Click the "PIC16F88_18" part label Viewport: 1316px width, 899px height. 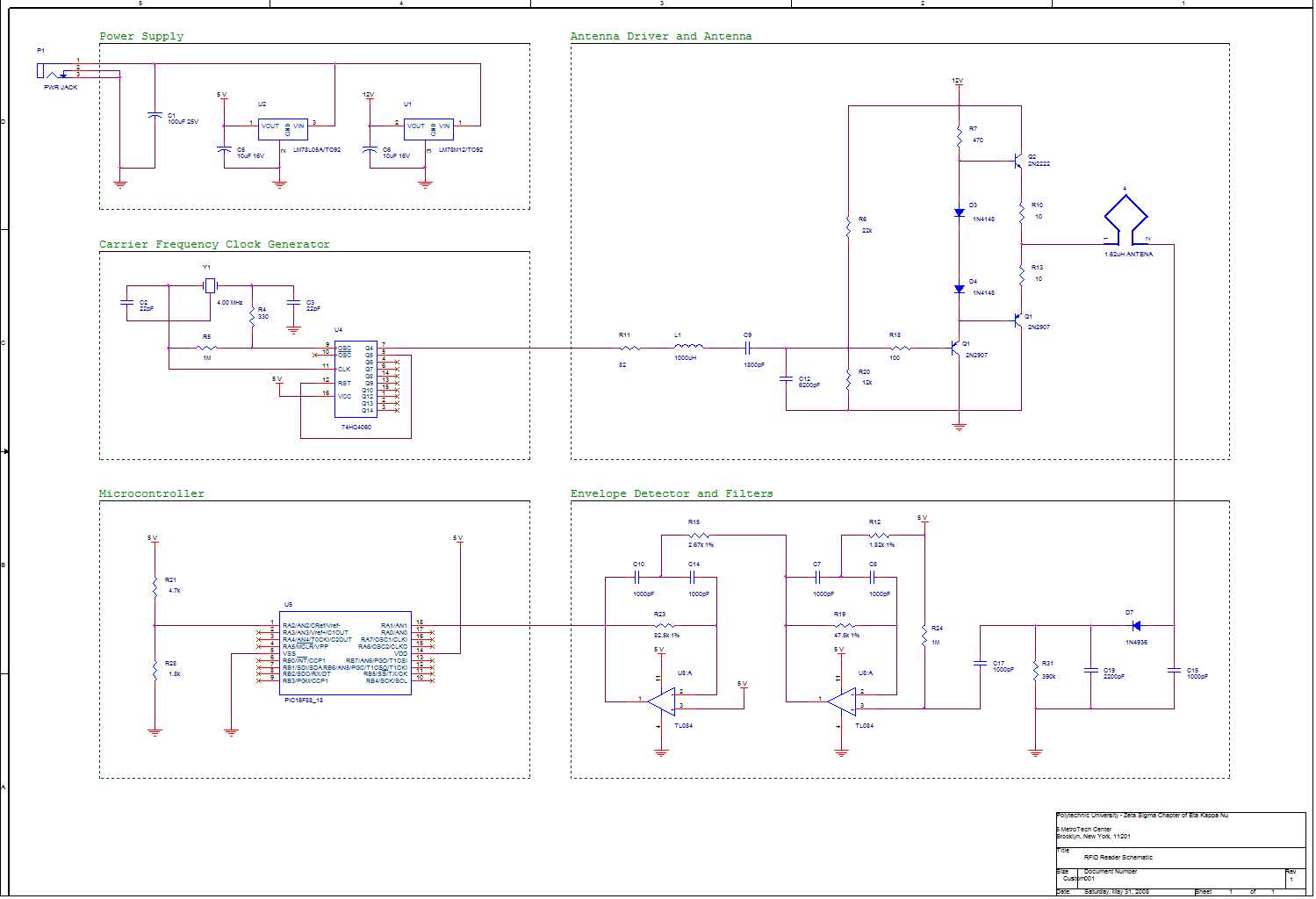click(304, 701)
